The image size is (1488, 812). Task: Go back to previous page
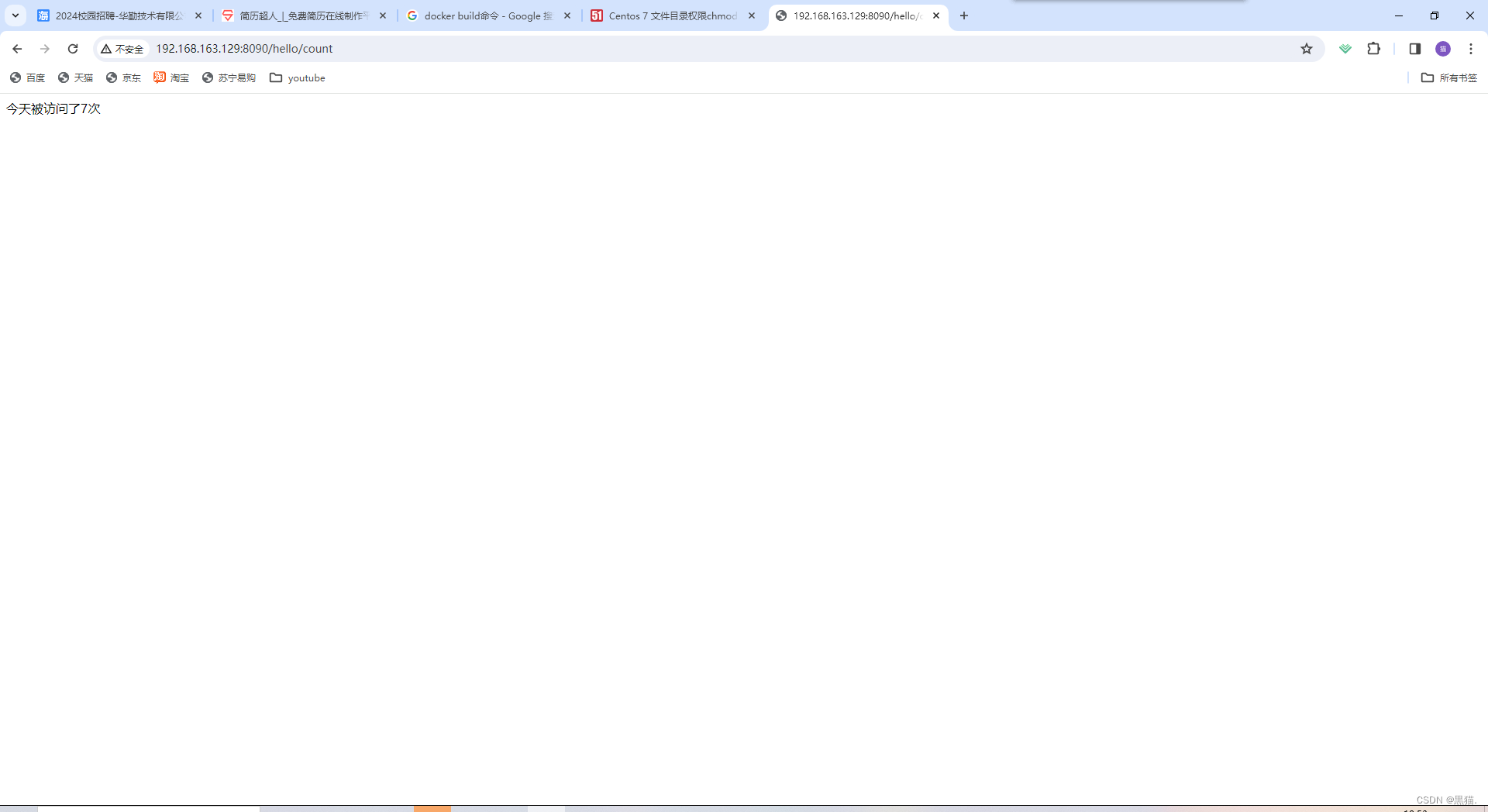click(17, 49)
